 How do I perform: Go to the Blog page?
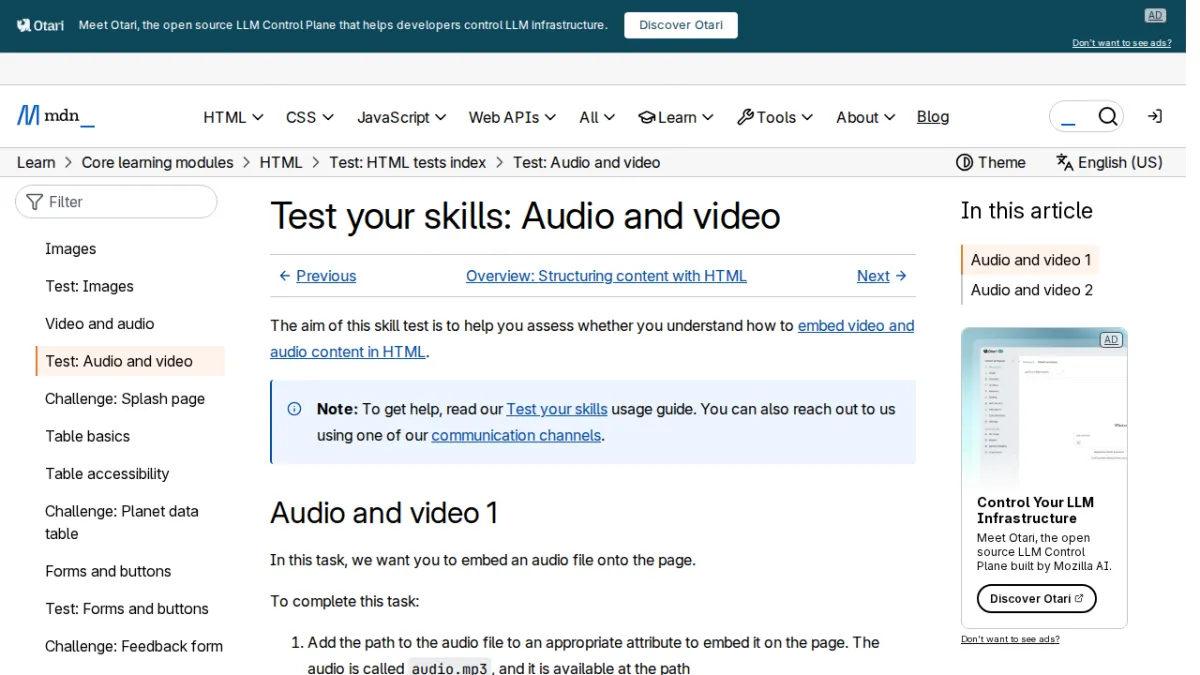coord(933,117)
